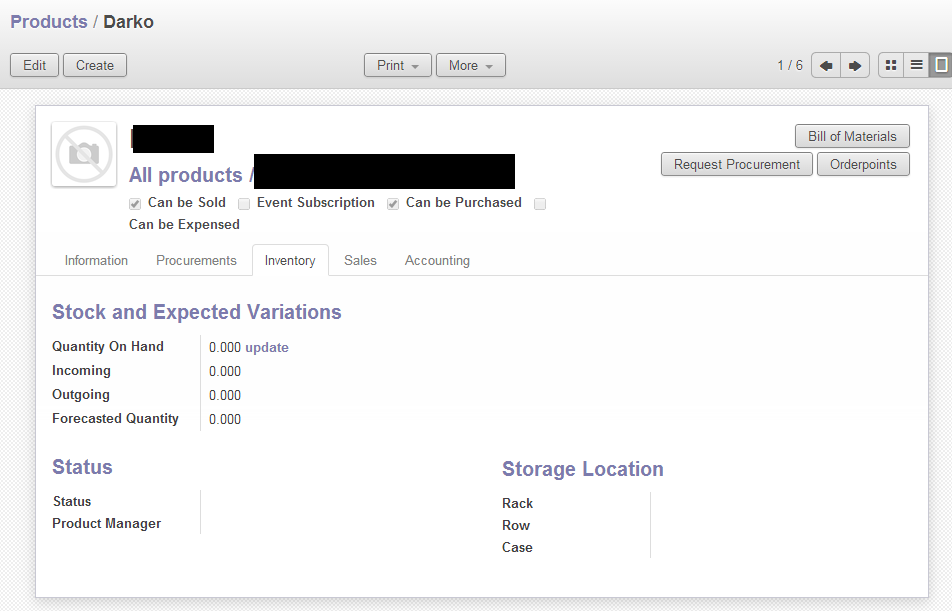The height and width of the screenshot is (611, 952).
Task: Switch to form view icon
Action: pyautogui.click(x=940, y=65)
